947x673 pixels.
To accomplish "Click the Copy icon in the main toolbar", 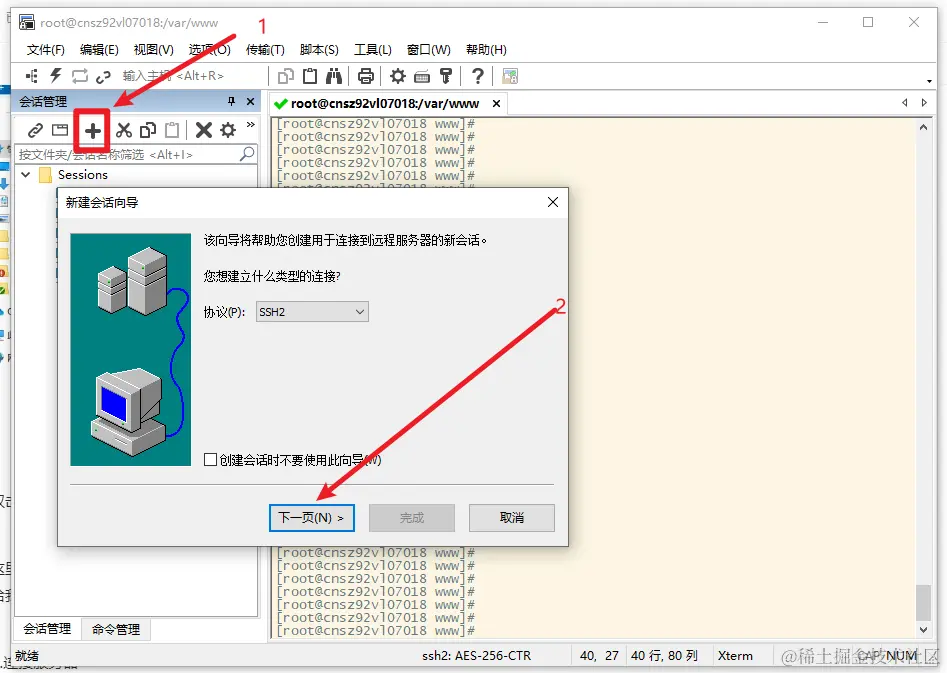I will 286,76.
